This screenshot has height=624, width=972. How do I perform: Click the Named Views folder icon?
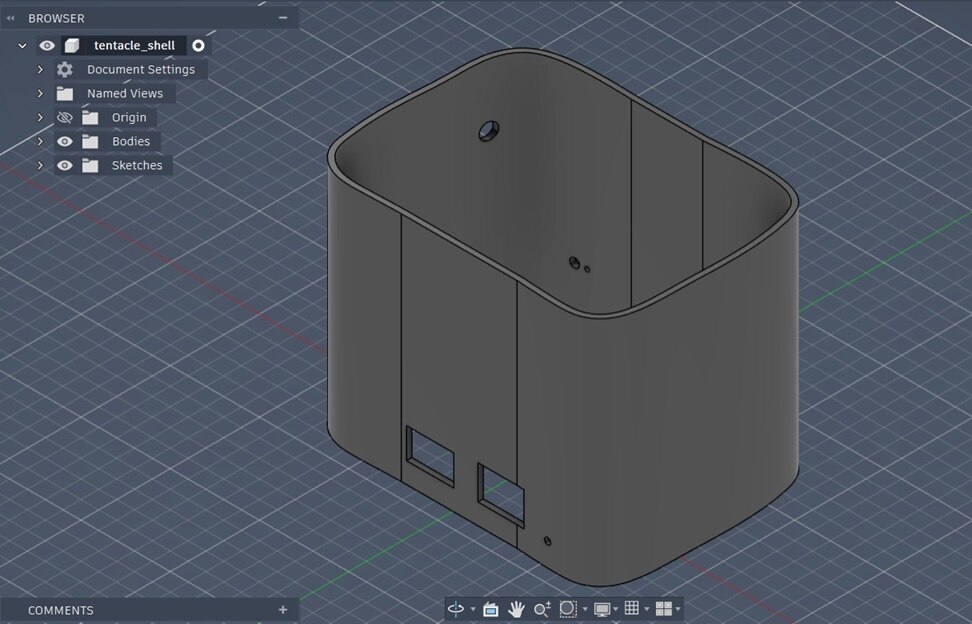[x=64, y=94]
